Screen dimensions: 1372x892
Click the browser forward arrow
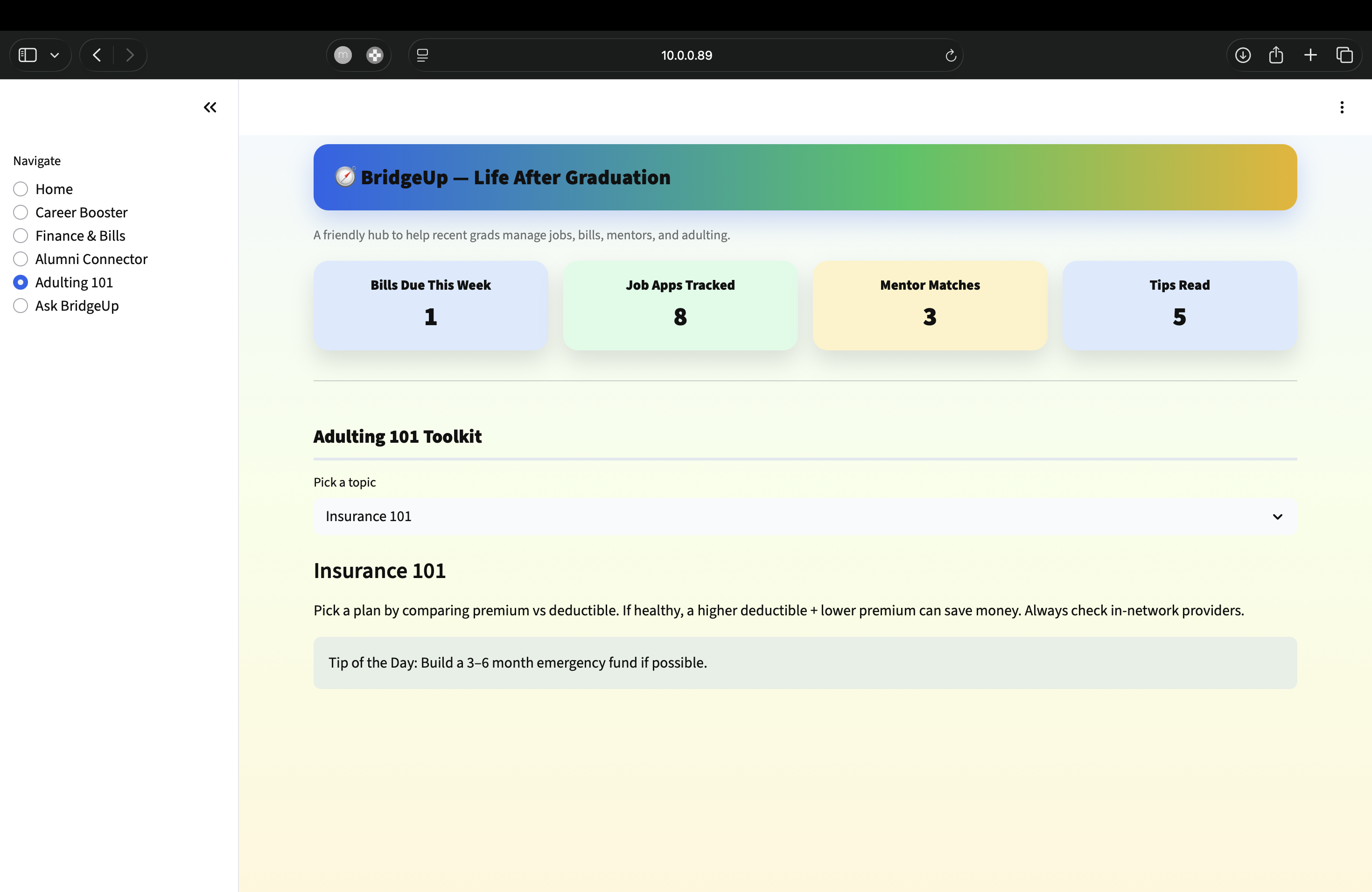pyautogui.click(x=130, y=56)
